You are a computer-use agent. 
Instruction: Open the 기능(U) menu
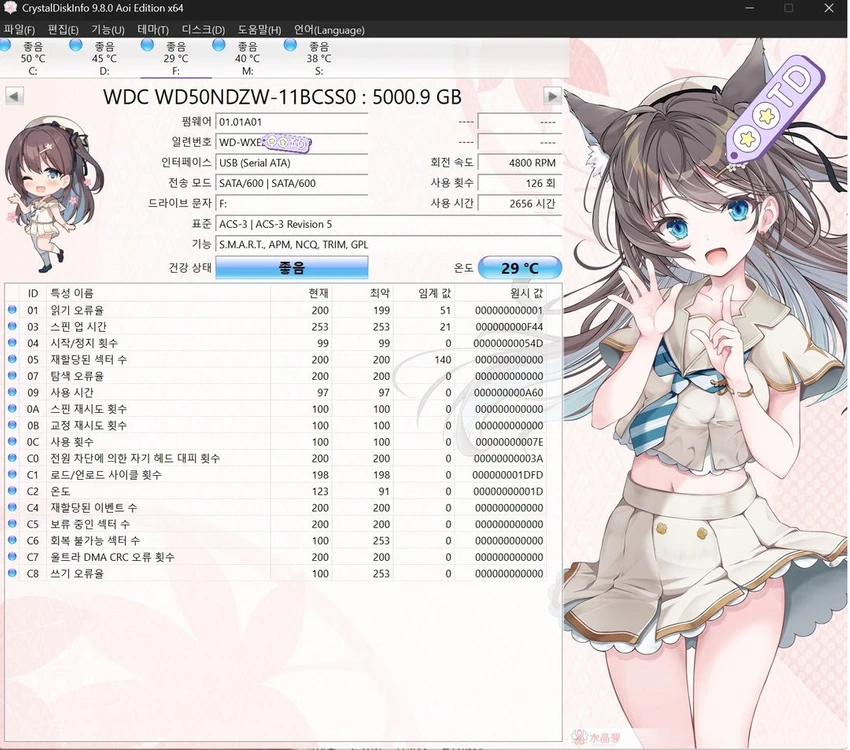click(x=108, y=30)
